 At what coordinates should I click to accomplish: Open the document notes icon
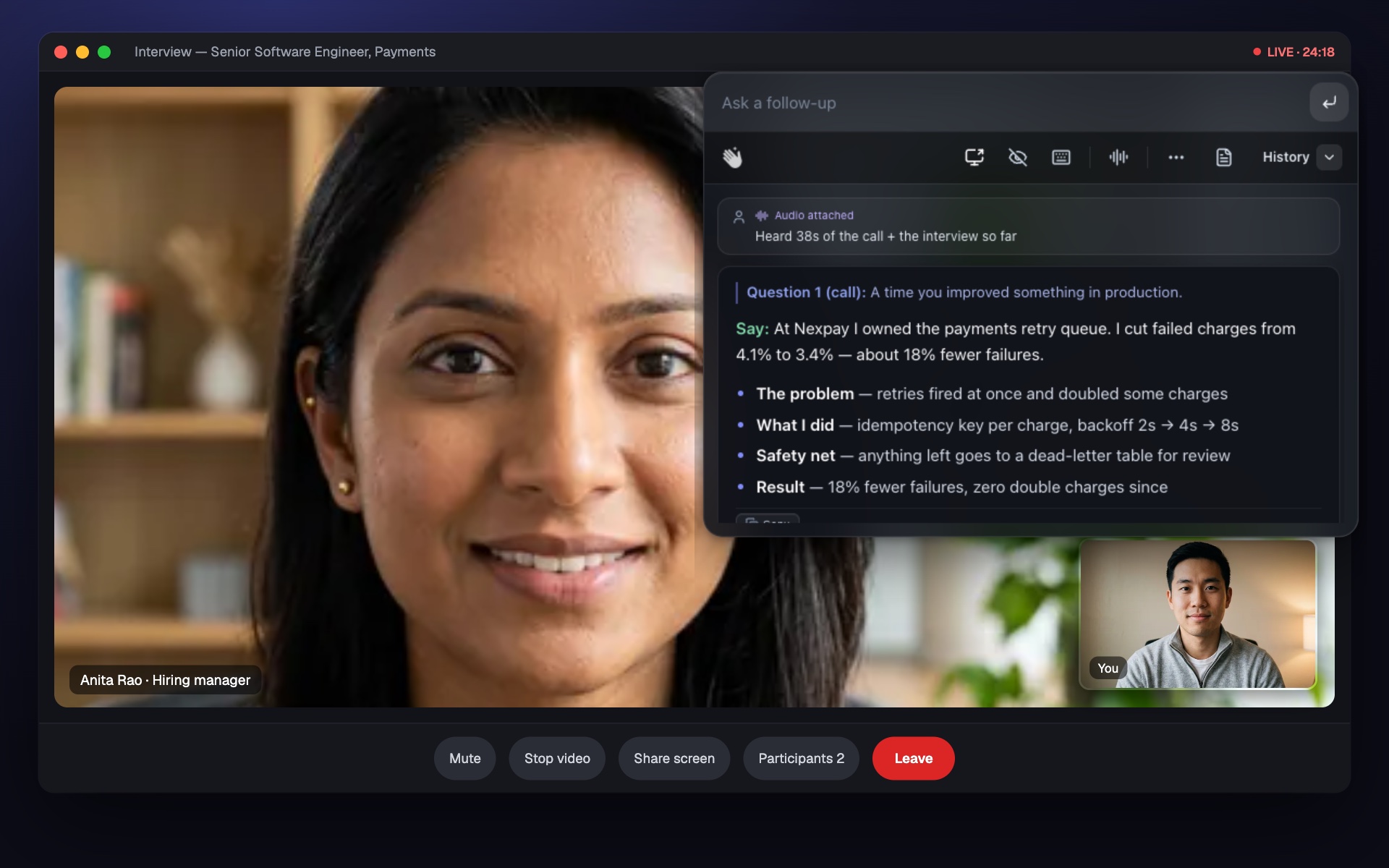tap(1223, 157)
